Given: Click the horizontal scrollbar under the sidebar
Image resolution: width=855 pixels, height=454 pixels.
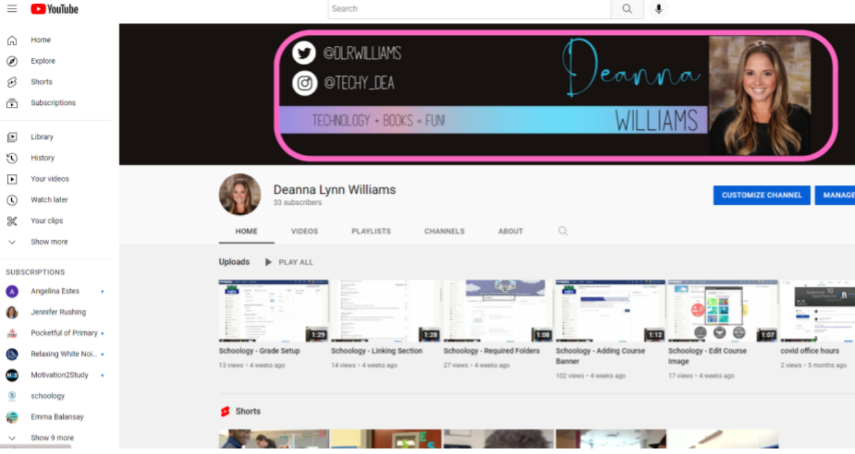Looking at the screenshot, I should pos(35,447).
